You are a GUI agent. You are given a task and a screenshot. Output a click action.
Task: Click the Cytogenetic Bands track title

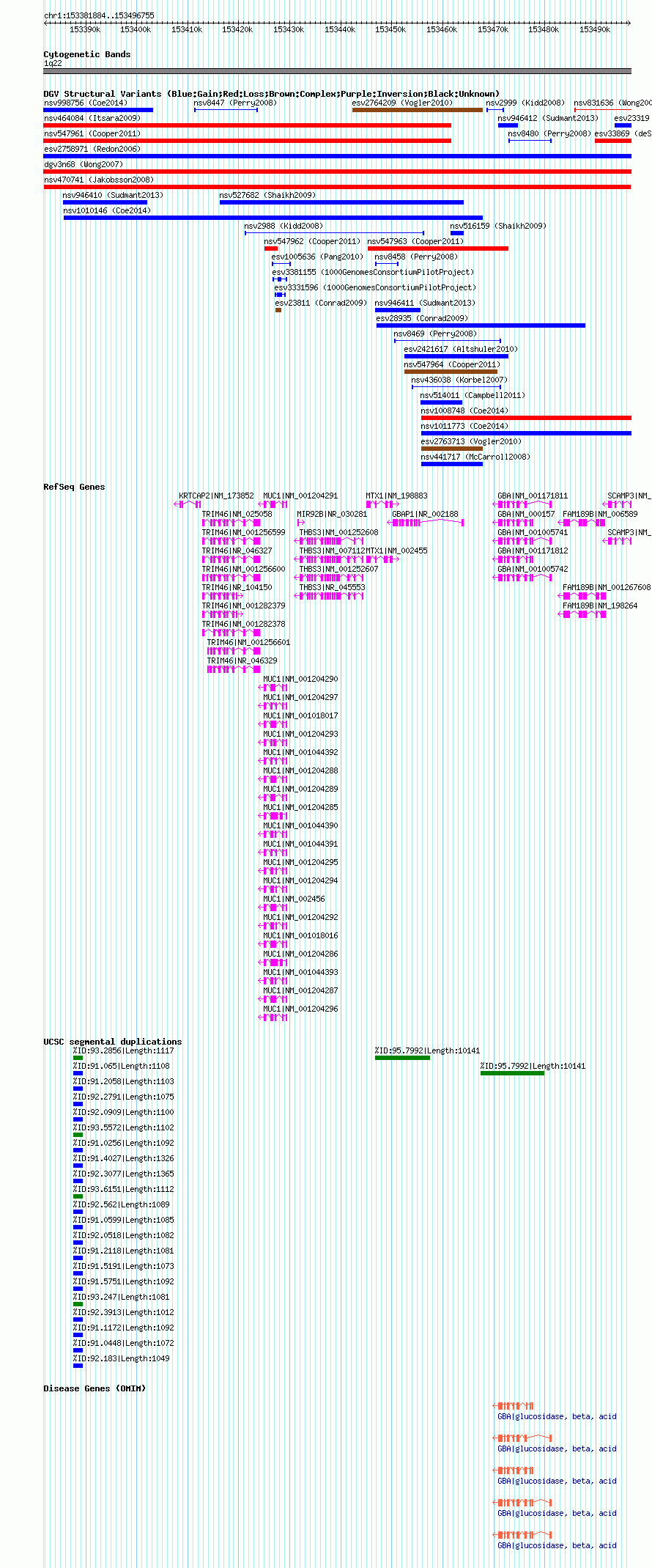(x=87, y=54)
